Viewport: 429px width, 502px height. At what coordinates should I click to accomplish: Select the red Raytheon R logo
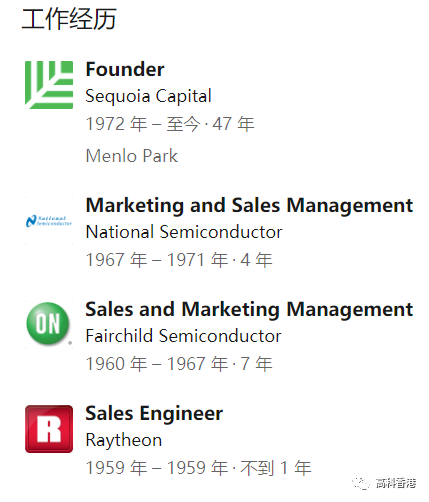coord(49,429)
